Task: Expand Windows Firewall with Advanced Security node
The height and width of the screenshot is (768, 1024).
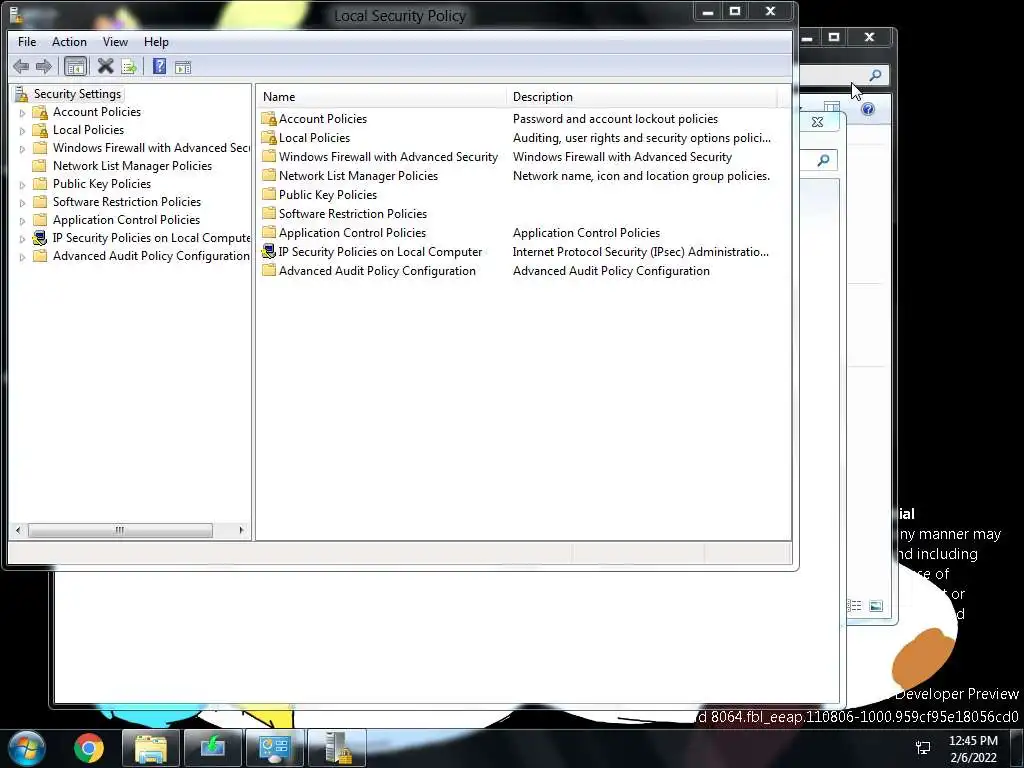Action: pos(22,149)
